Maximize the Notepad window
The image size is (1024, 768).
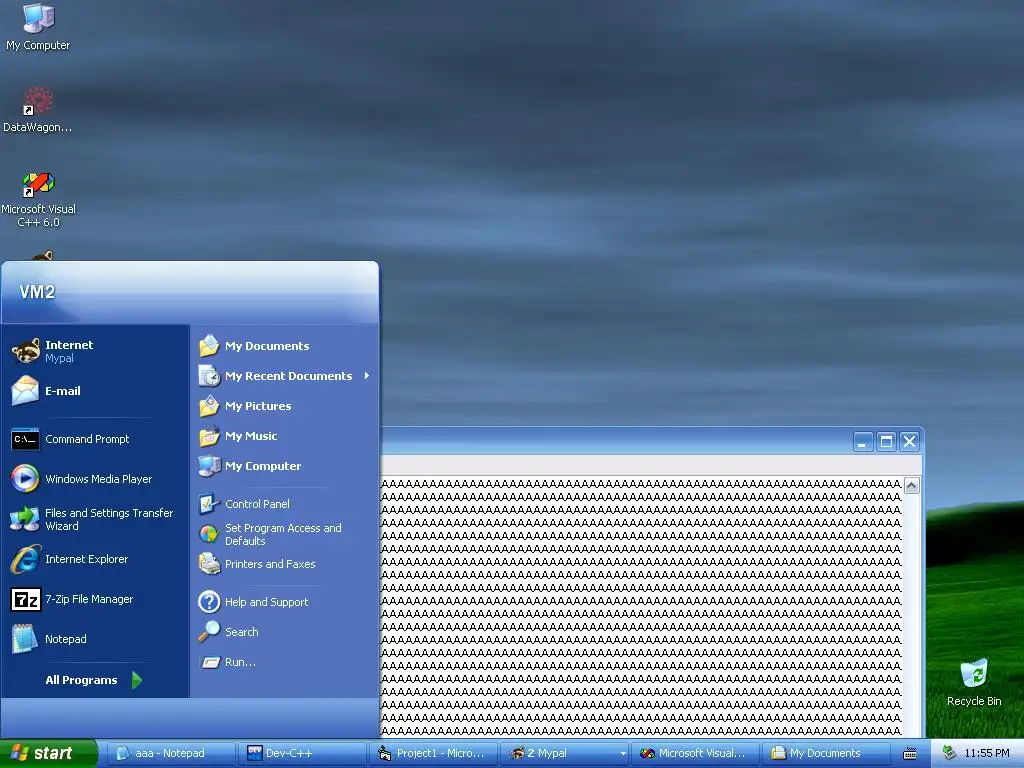point(886,442)
